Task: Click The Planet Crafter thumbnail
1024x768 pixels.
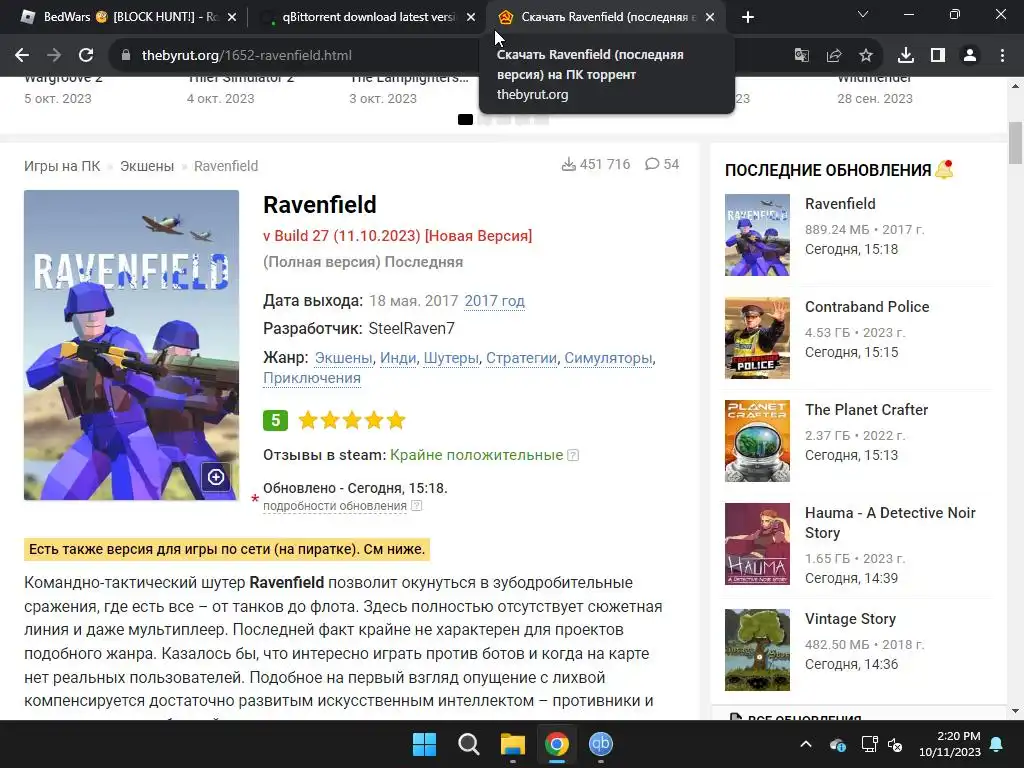Action: point(757,441)
